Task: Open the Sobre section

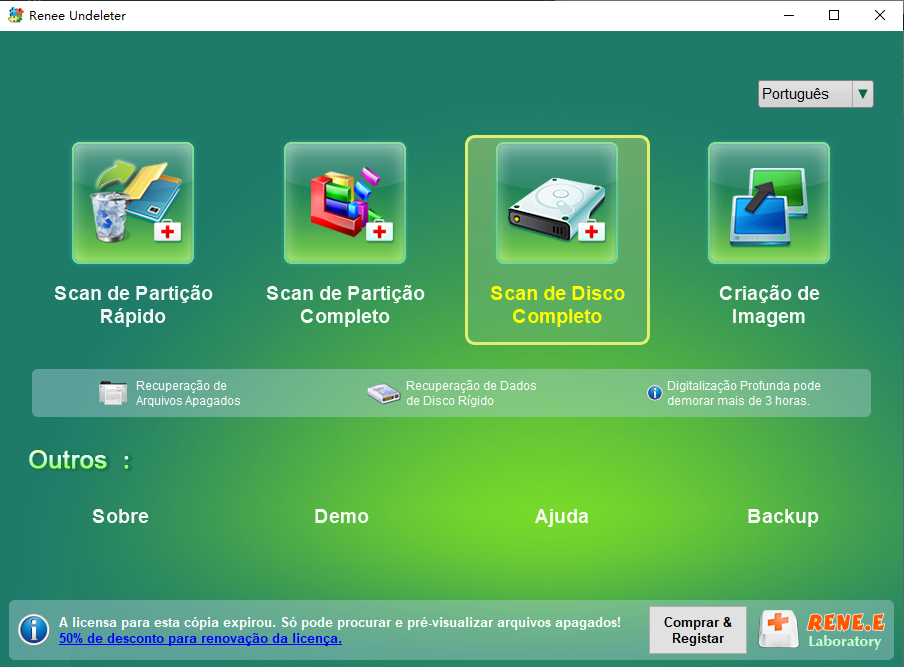Action: coord(120,517)
